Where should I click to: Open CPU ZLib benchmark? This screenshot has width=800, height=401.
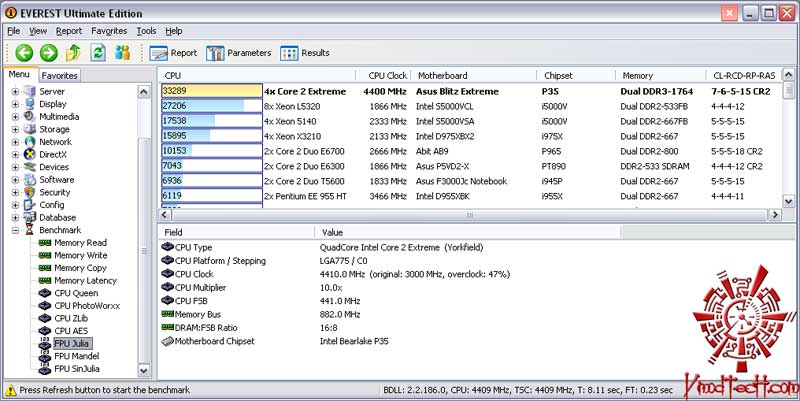[71, 318]
